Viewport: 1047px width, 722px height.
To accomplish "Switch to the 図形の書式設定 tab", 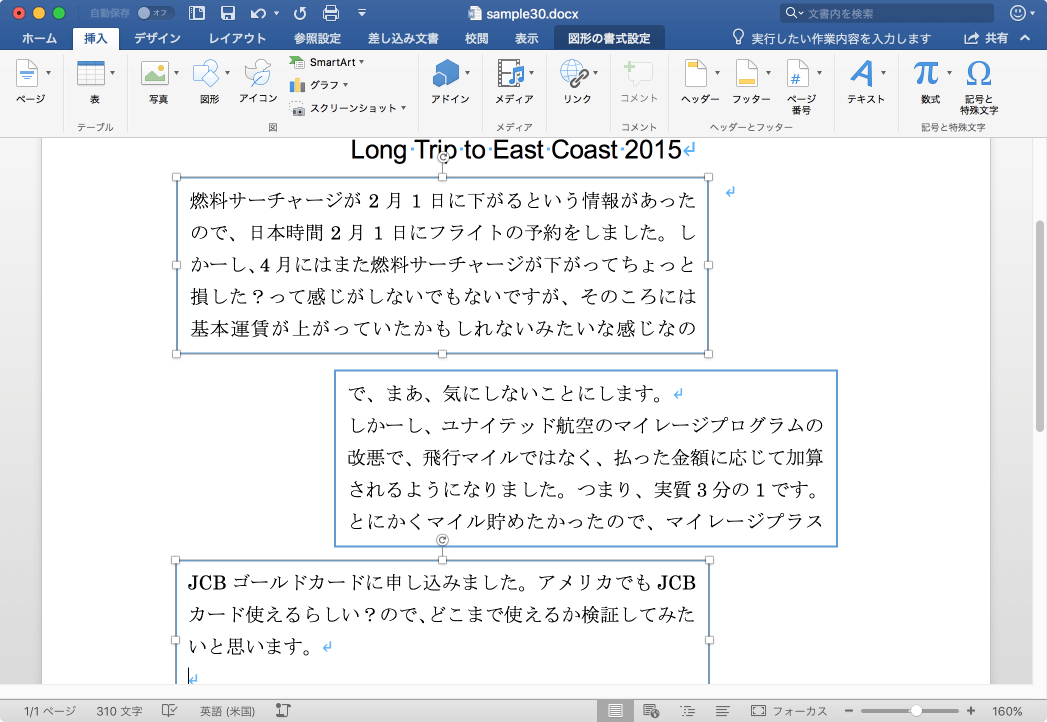I will (609, 39).
